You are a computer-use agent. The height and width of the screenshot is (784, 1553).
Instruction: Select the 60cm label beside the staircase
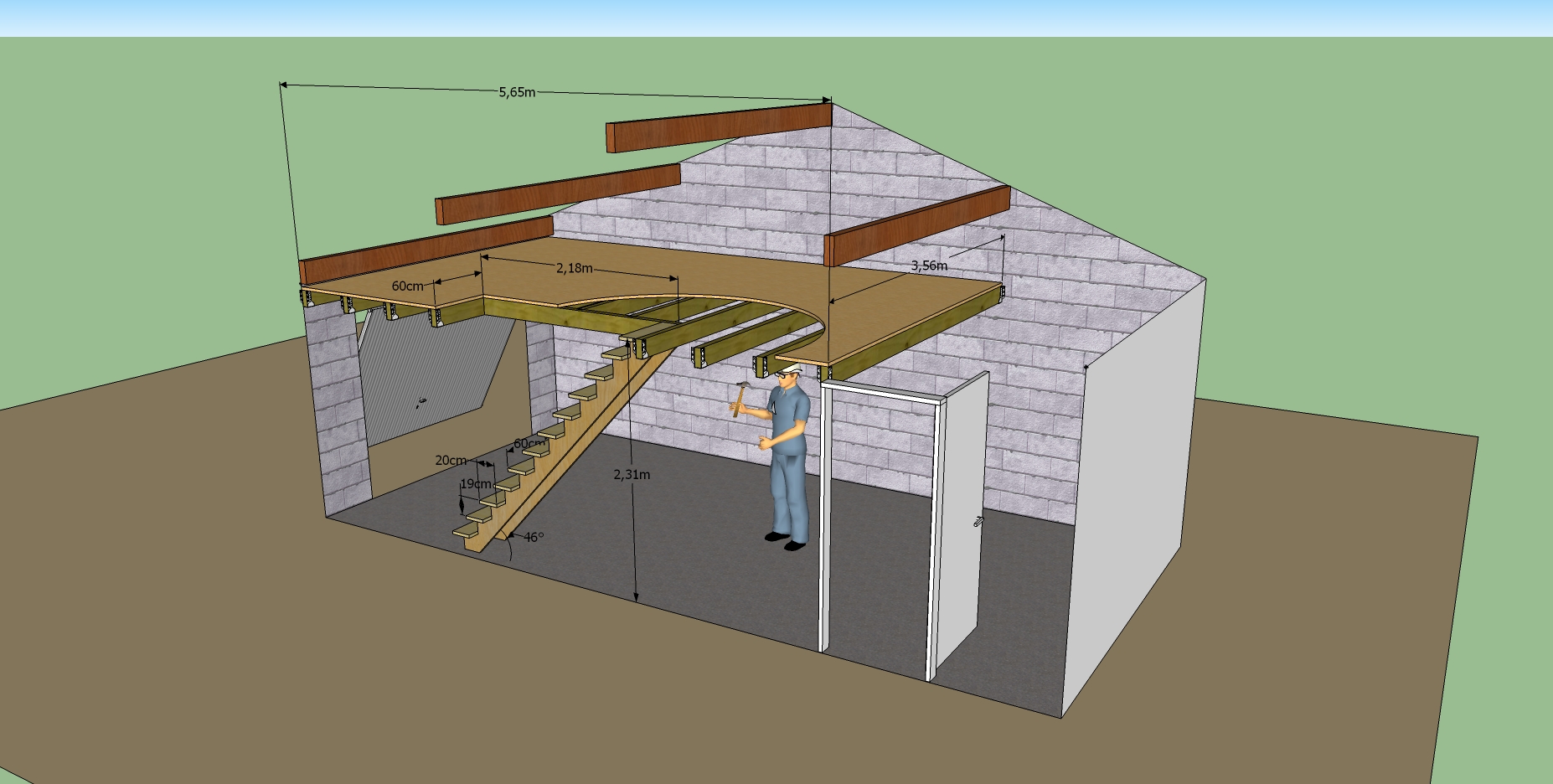tap(529, 443)
